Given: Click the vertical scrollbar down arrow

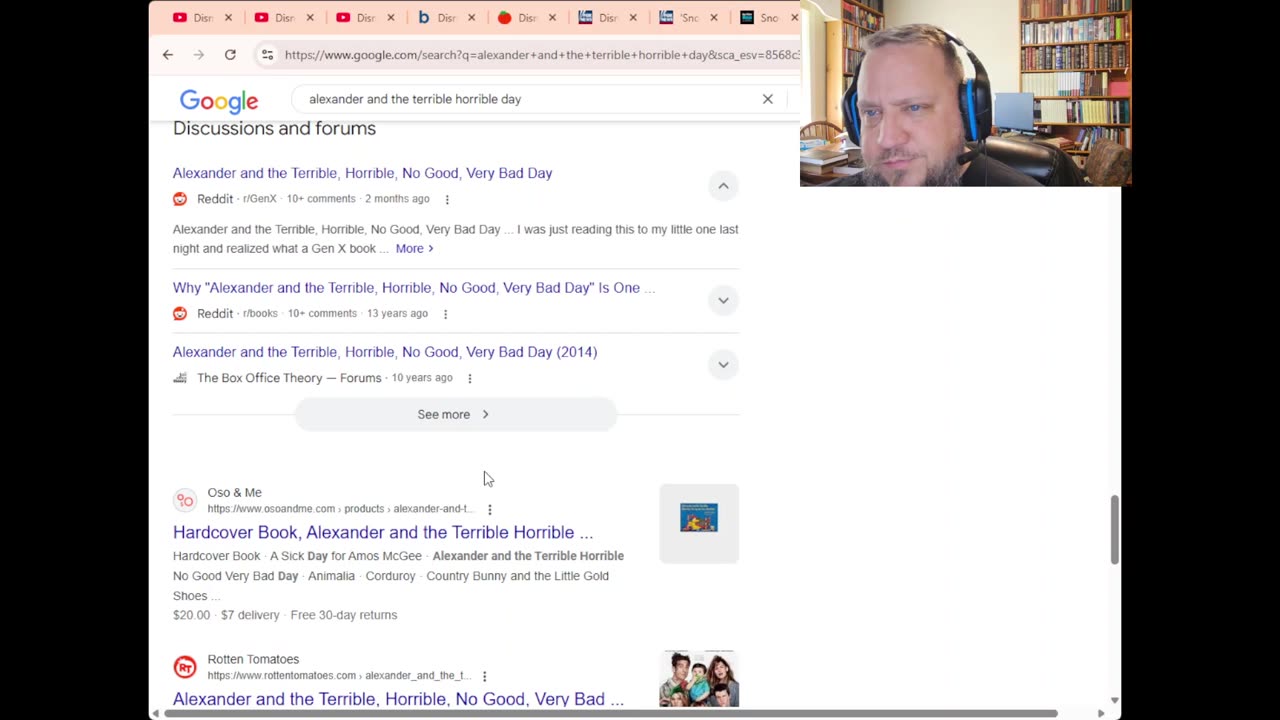Looking at the screenshot, I should coord(1114,700).
